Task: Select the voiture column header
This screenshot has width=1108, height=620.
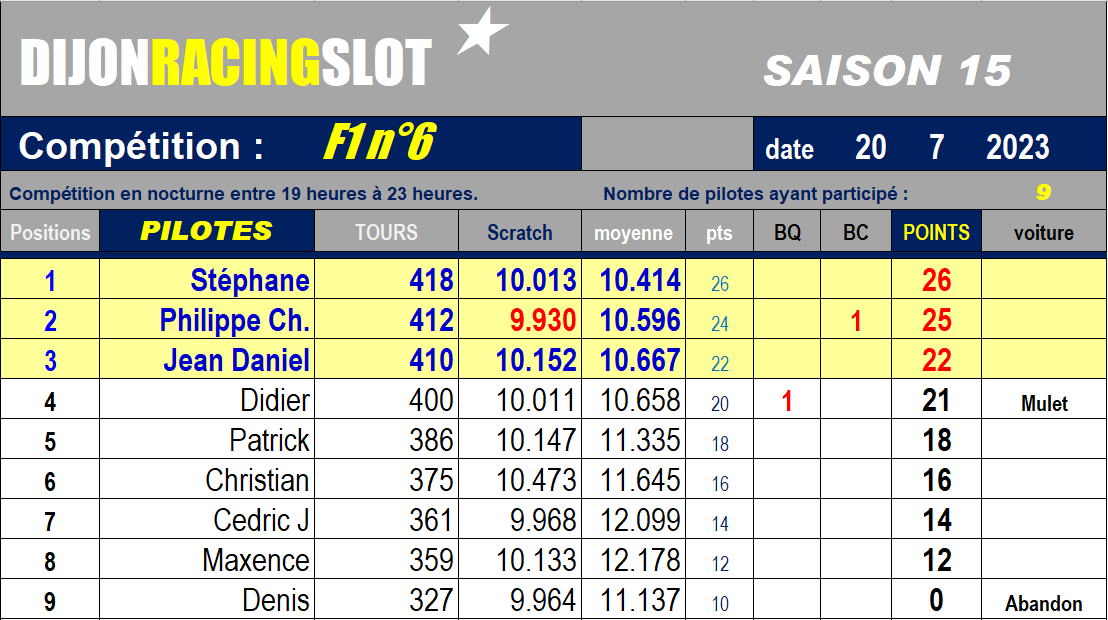Action: [1044, 231]
